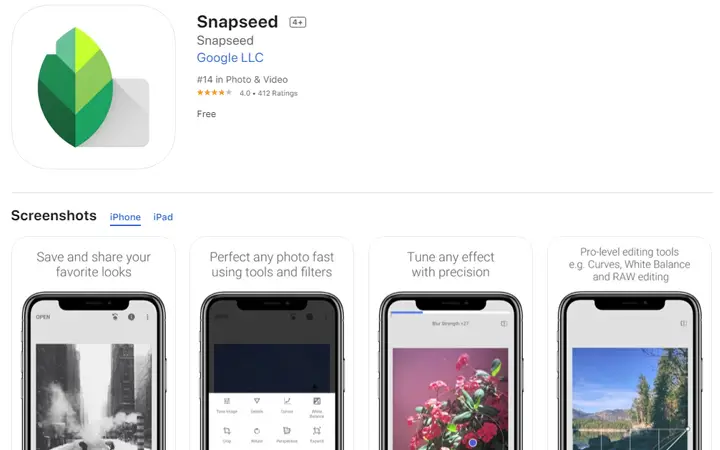Image resolution: width=720 pixels, height=450 pixels.
Task: Click the Snapseed green leaf app icon
Action: tap(93, 87)
